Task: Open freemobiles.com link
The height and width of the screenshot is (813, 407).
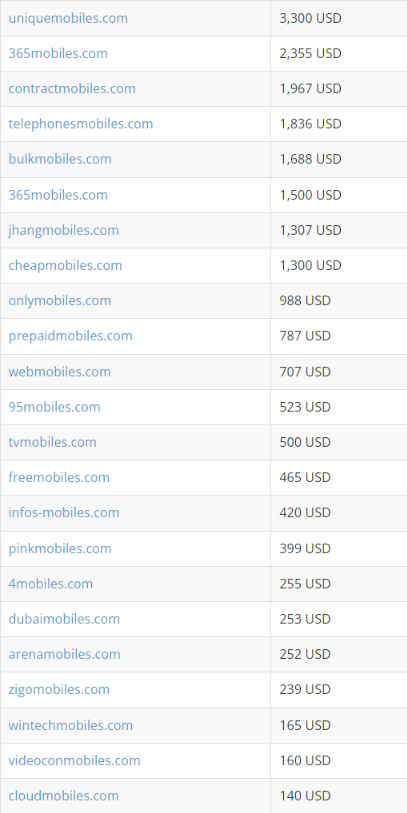Action: click(59, 478)
